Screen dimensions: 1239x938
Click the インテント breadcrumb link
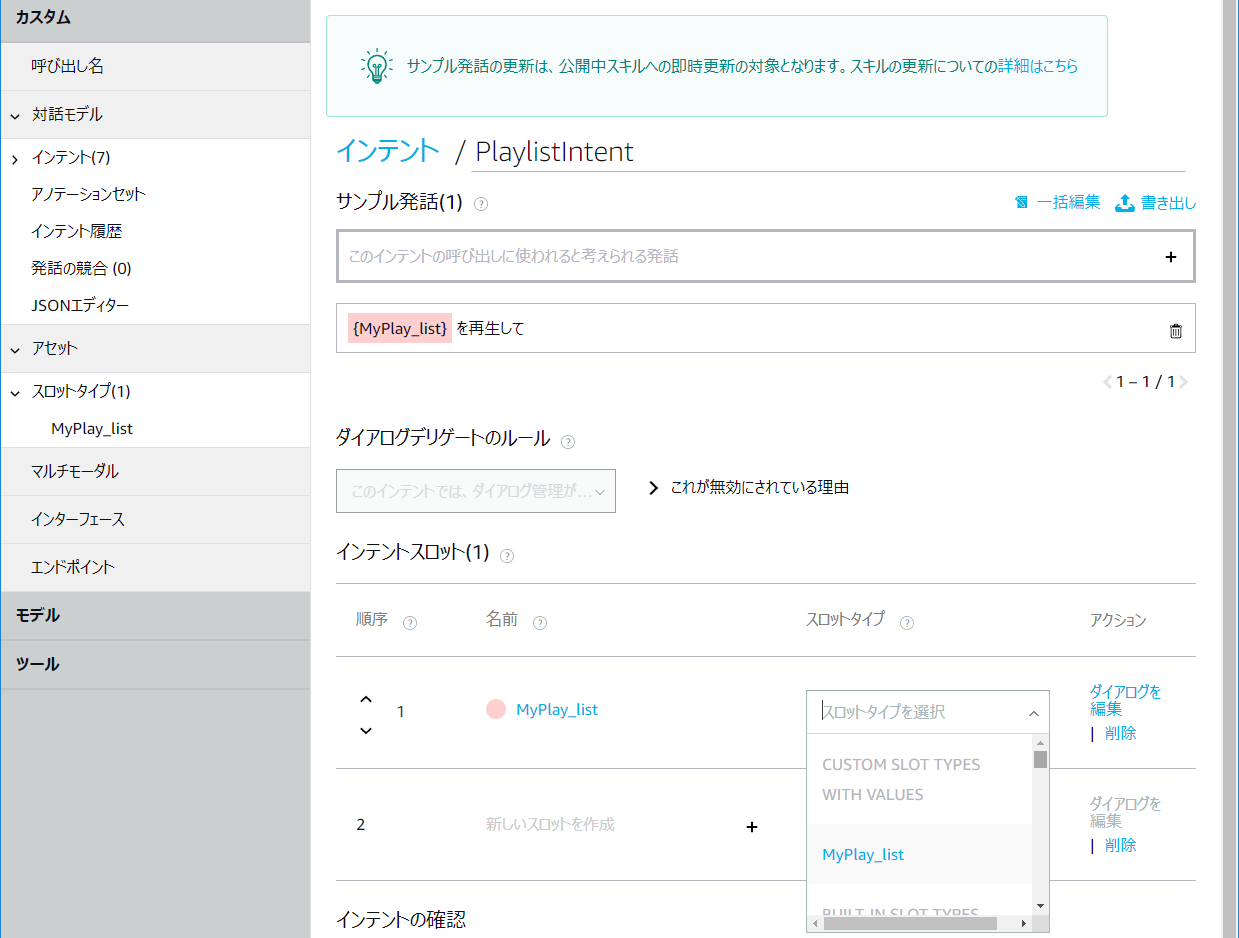tap(388, 150)
